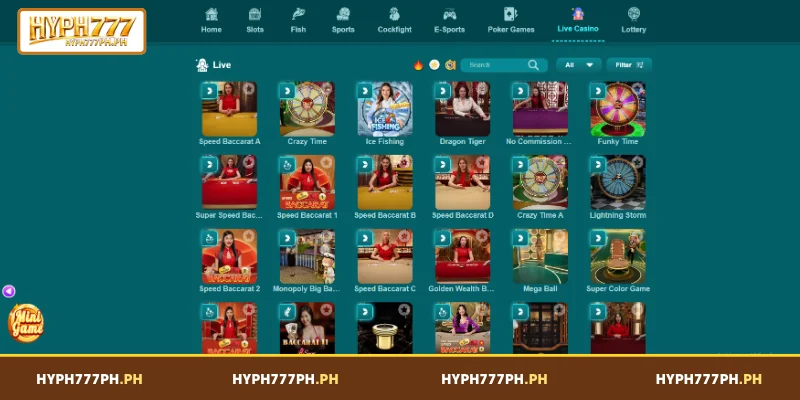Click the white circle sort icon

434,65
